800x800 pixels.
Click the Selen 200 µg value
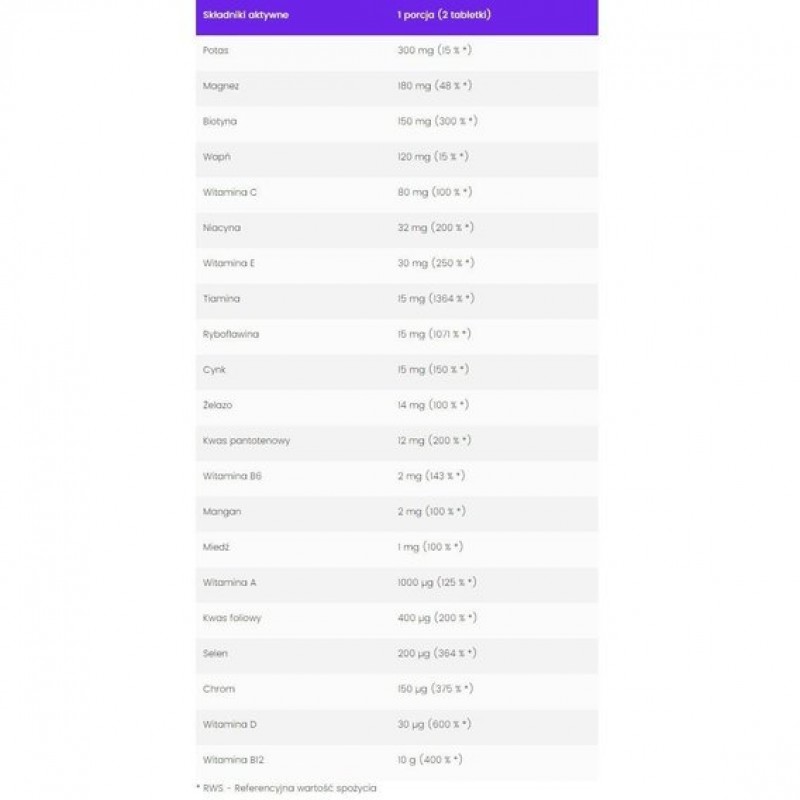pos(435,653)
